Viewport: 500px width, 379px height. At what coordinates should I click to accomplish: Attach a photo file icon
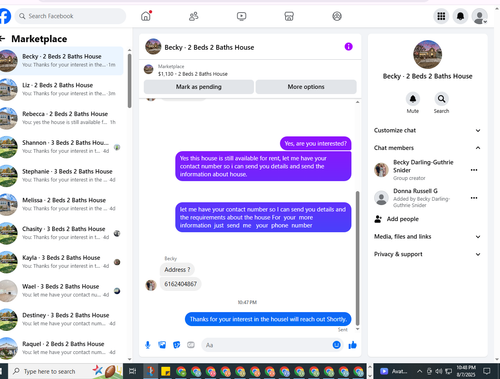click(162, 345)
